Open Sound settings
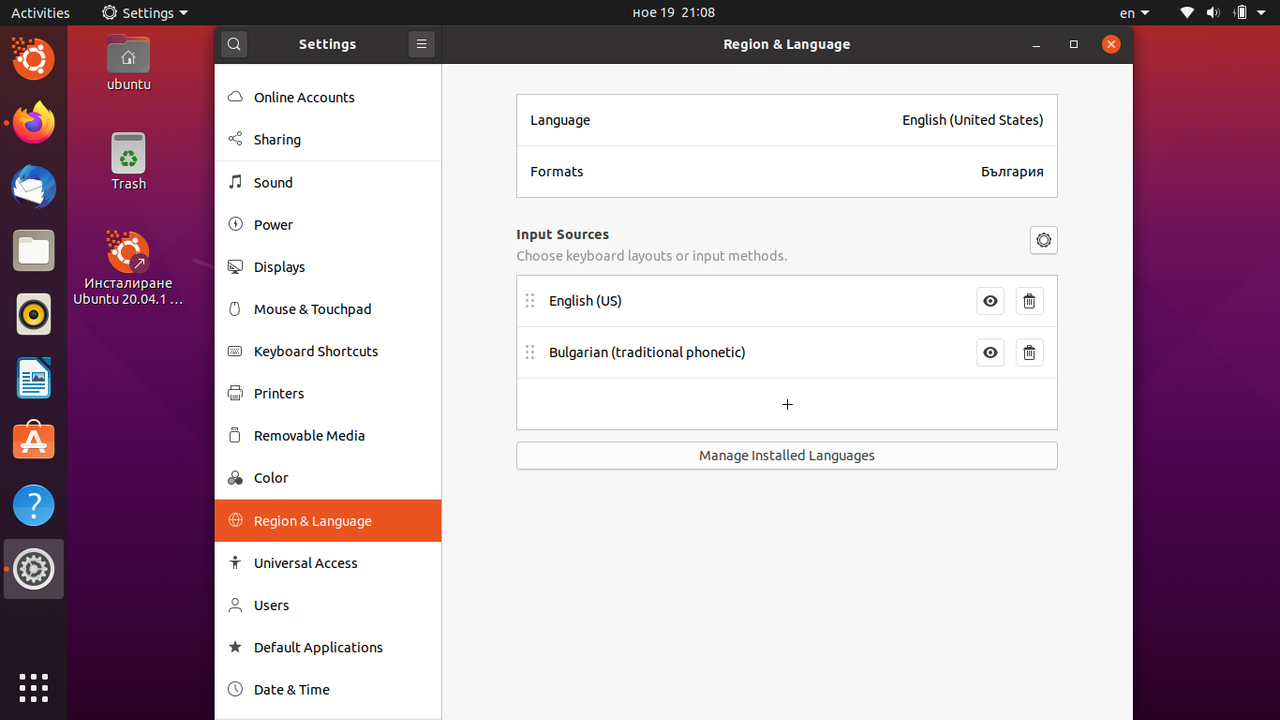This screenshot has height=720, width=1280. pyautogui.click(x=328, y=182)
